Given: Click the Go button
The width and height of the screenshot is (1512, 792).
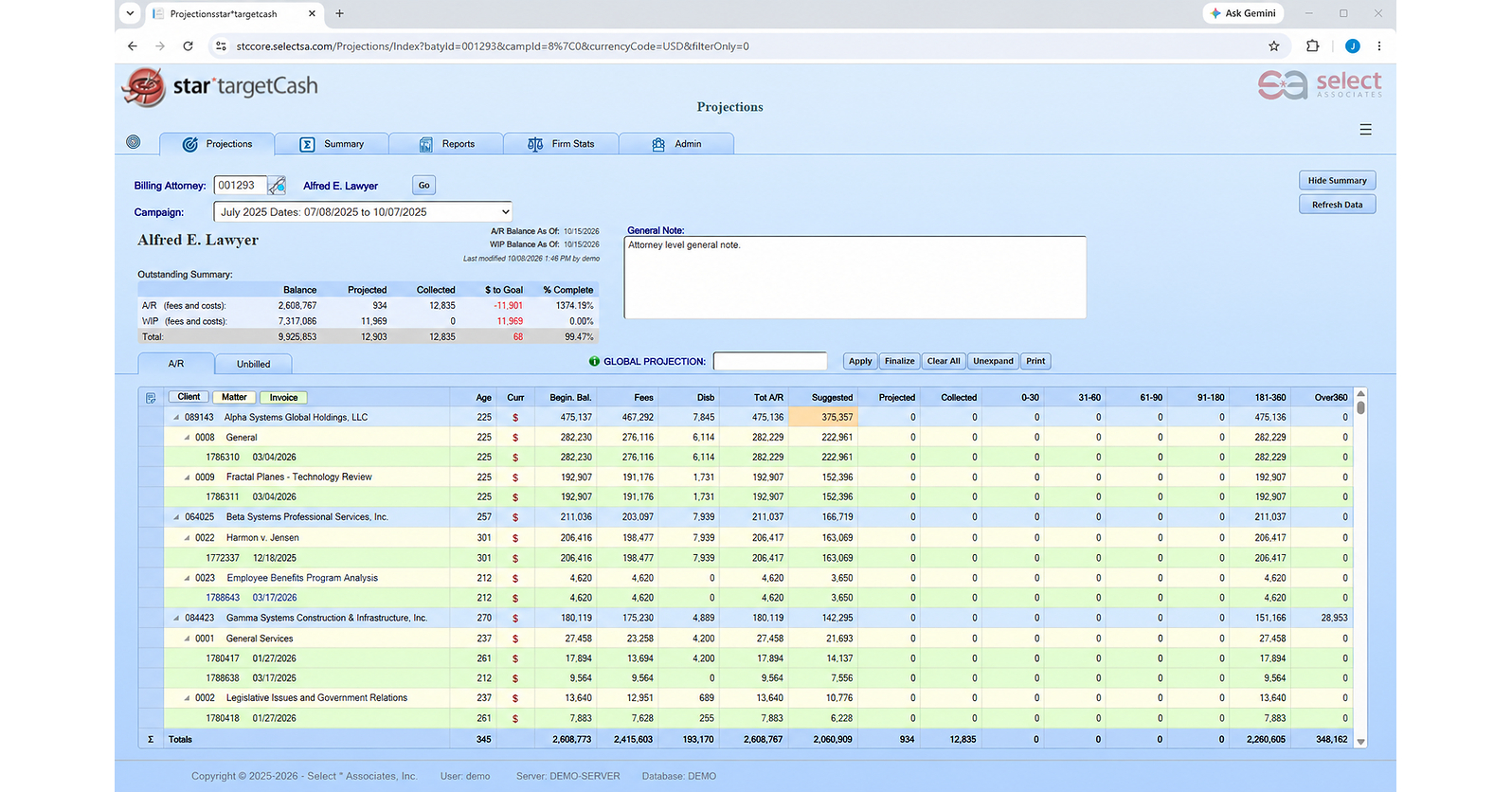Looking at the screenshot, I should tap(423, 186).
